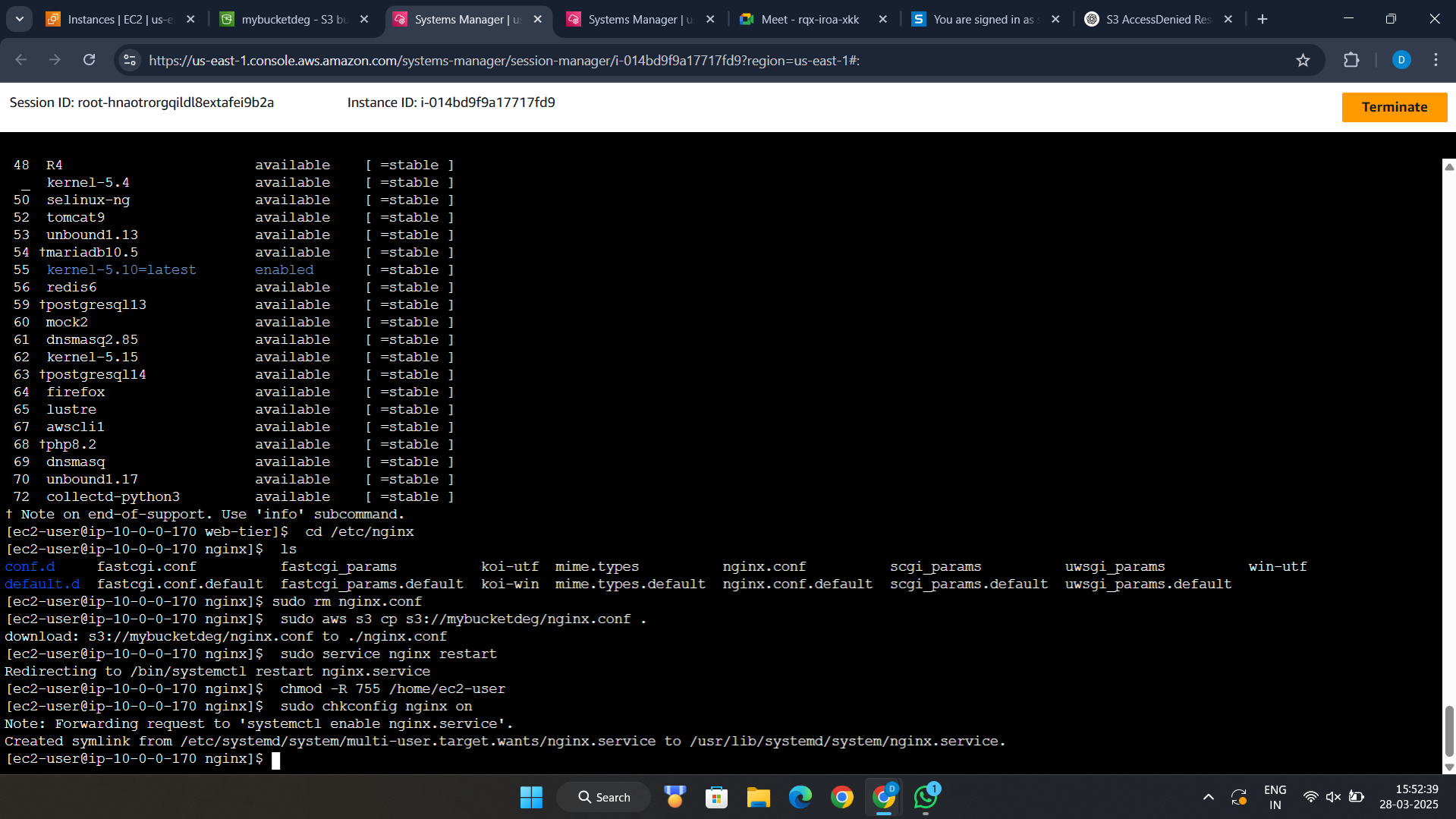The image size is (1456, 819).
Task: Click the 'mime.types' file name
Action: tap(597, 567)
